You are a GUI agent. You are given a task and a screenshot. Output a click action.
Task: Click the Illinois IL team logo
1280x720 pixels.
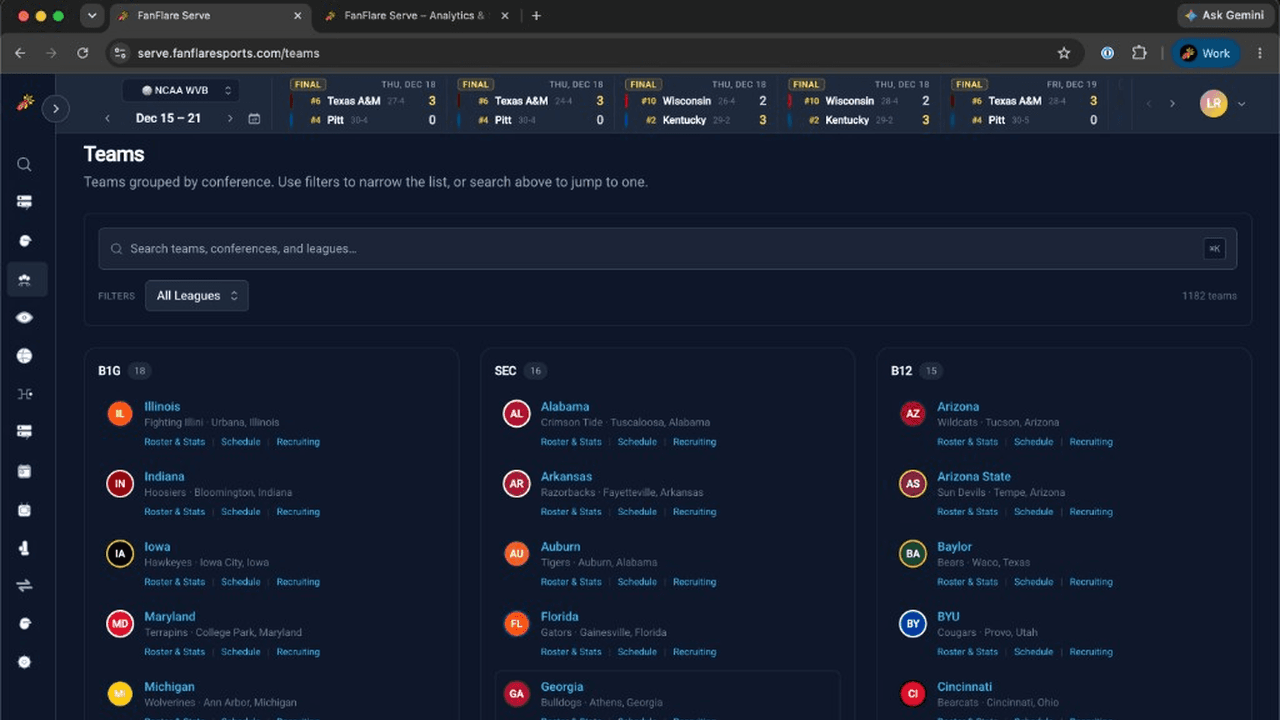click(x=120, y=414)
